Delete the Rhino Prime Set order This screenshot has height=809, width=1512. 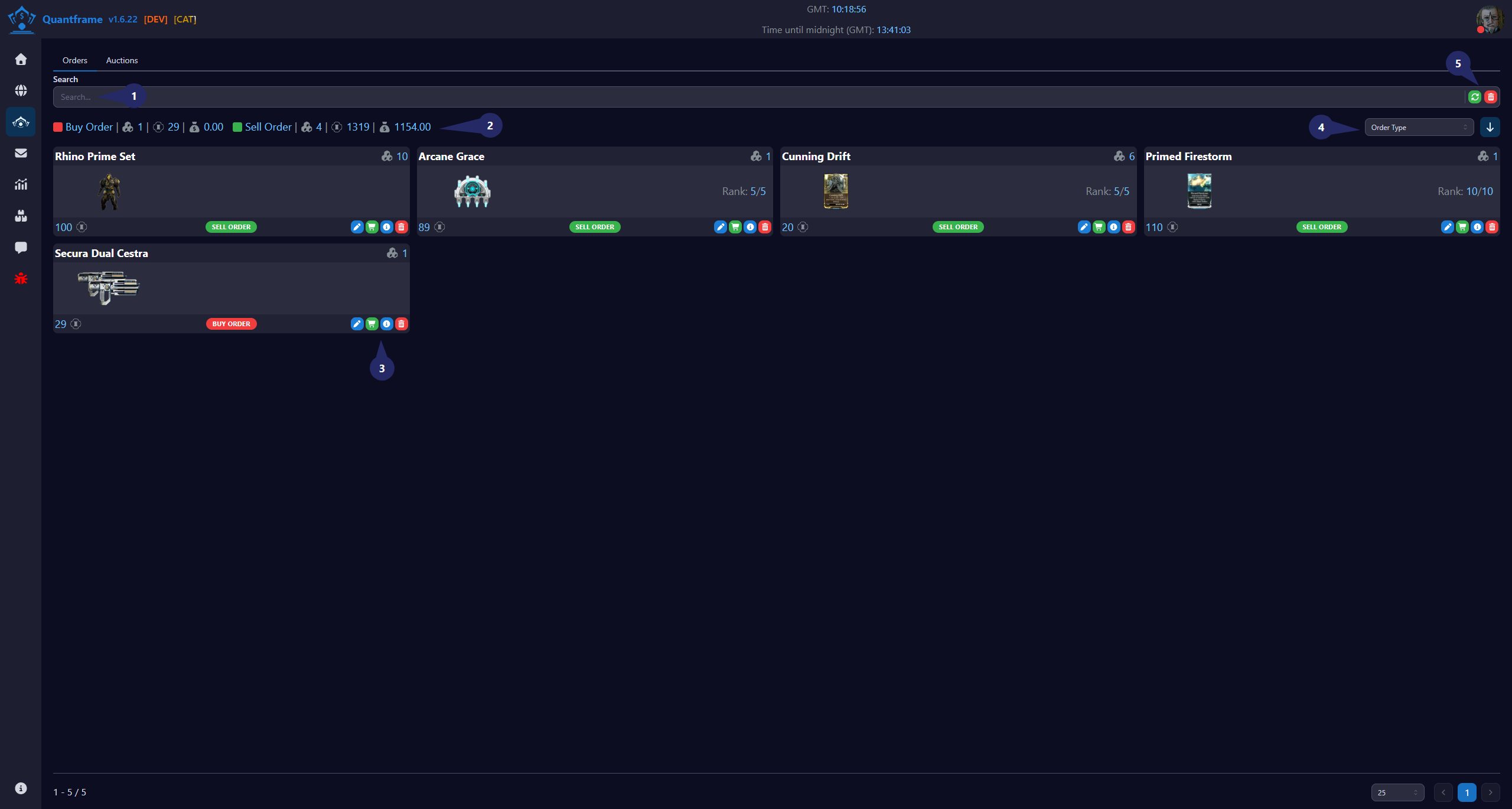click(x=401, y=227)
